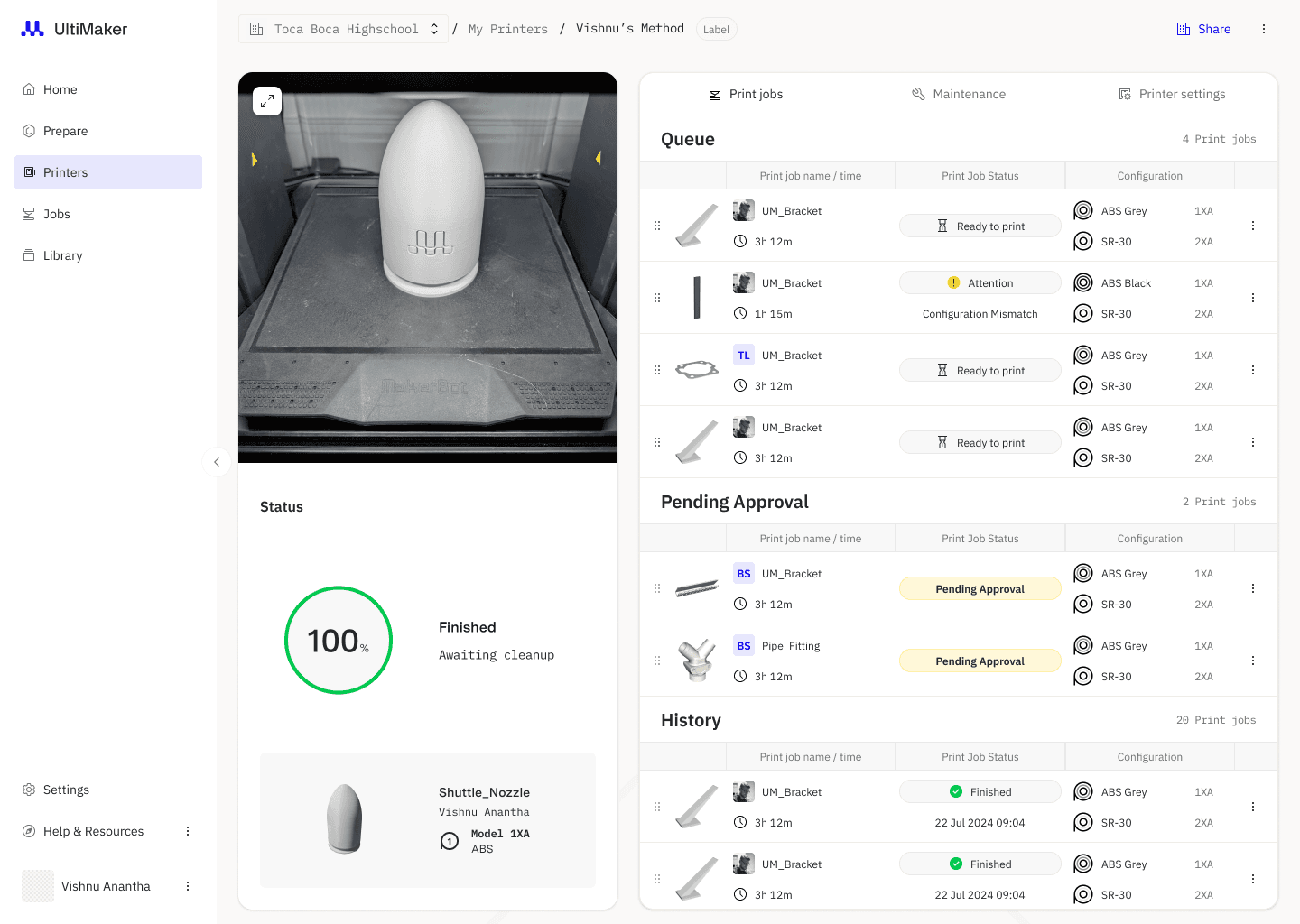Grab drag handle of TL UM_Bracket job
Screen dimensions: 1300x924
coord(657,370)
